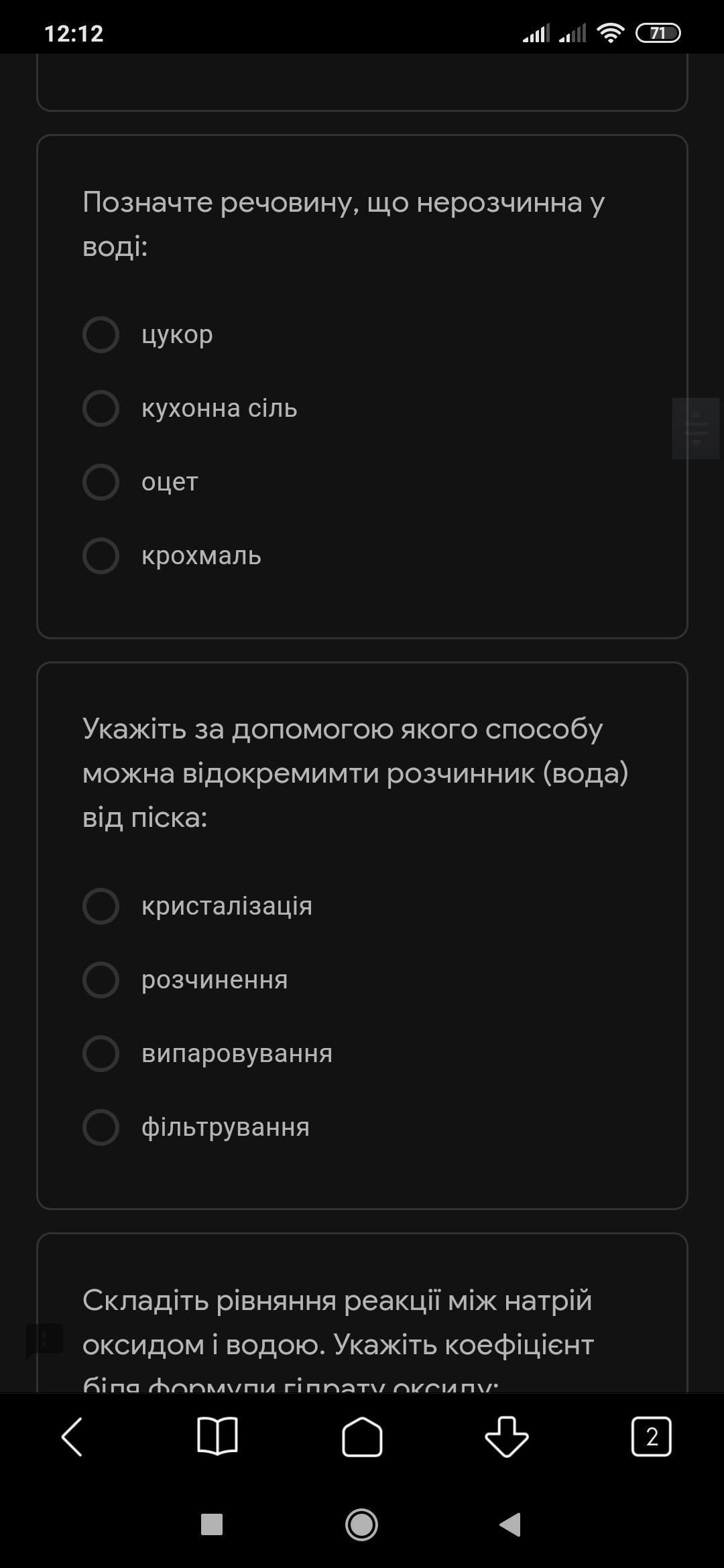This screenshot has width=724, height=1568.
Task: Tap the browser back arrow icon
Action: pos(72,1437)
